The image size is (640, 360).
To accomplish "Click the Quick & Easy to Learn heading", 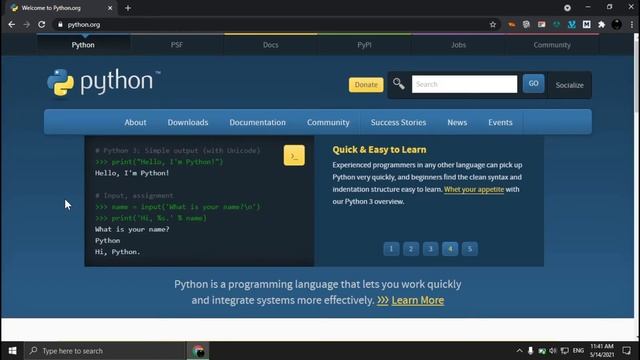I will click(x=379, y=150).
